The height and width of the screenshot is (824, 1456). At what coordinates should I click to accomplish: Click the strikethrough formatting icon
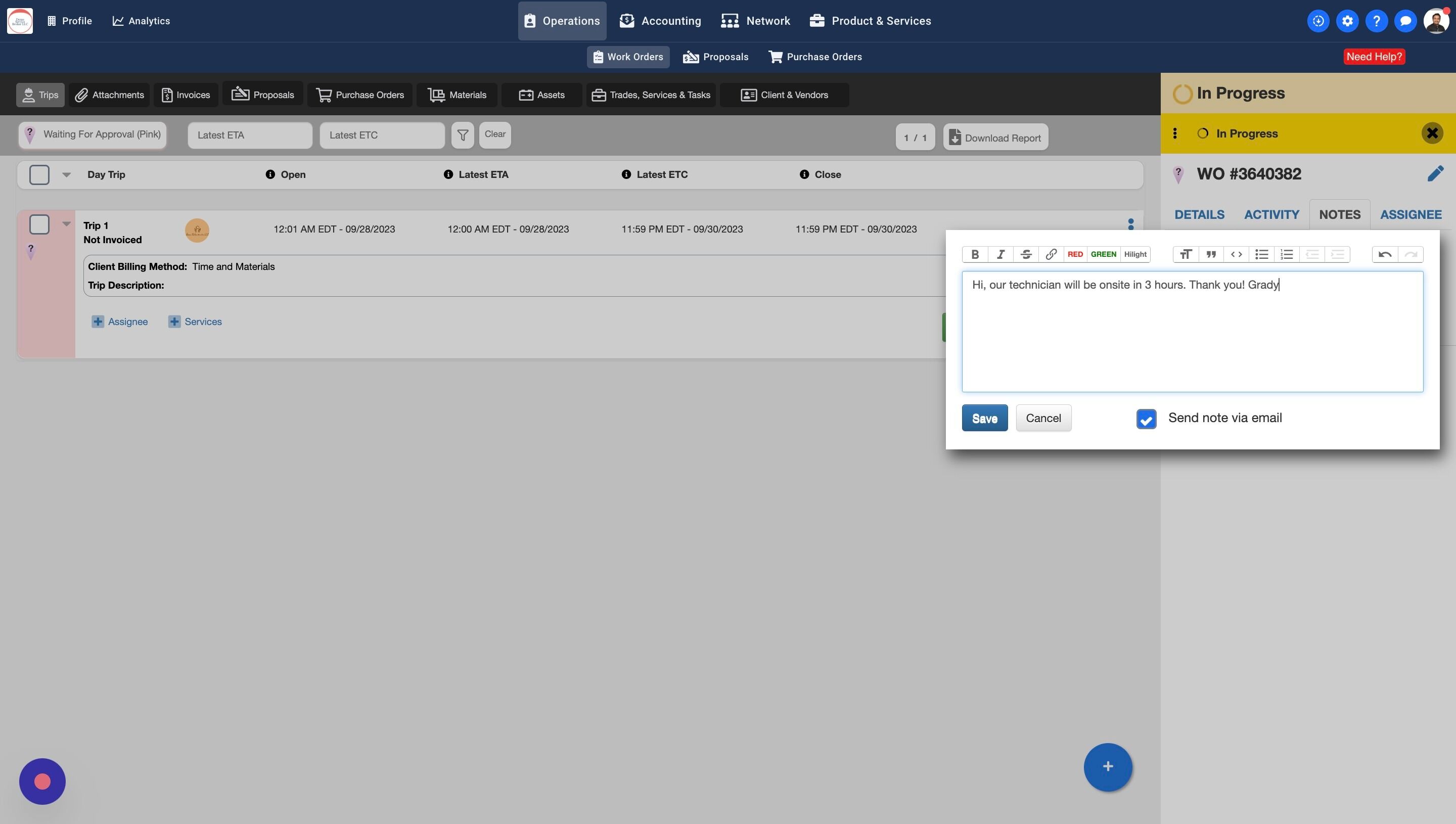point(1025,255)
